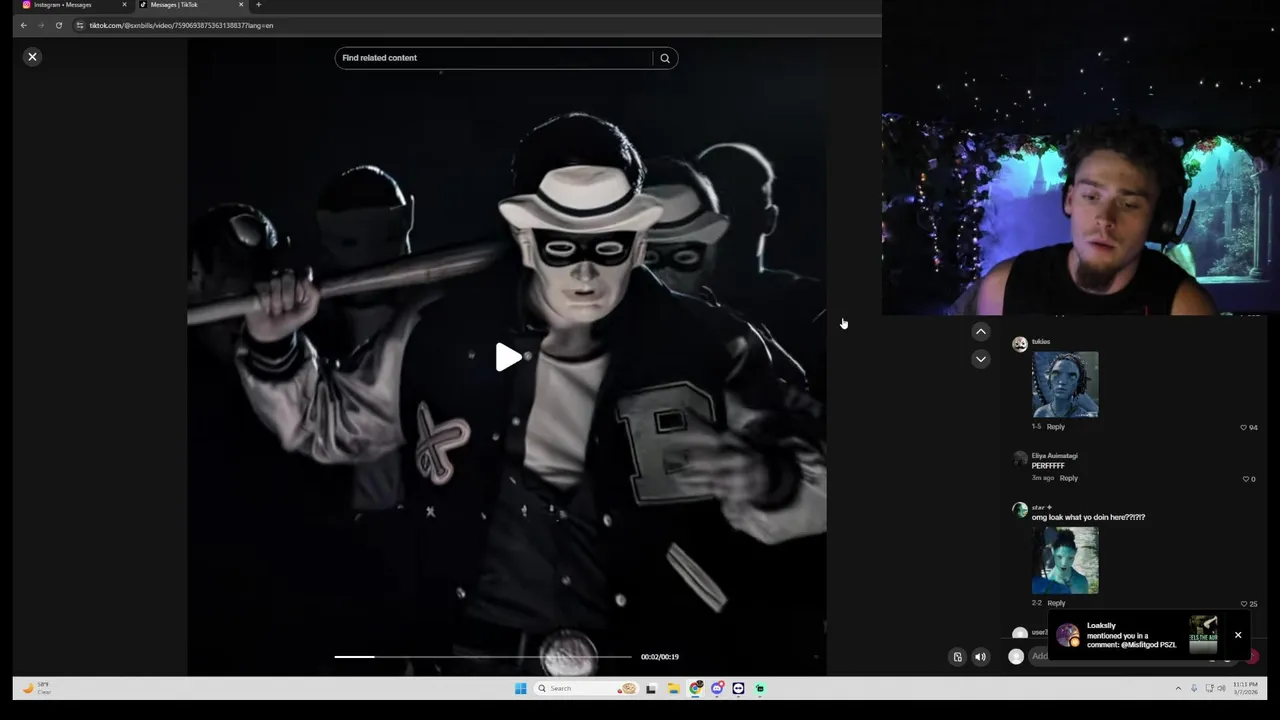
Task: Open Chrome from the taskbar
Action: click(695, 688)
